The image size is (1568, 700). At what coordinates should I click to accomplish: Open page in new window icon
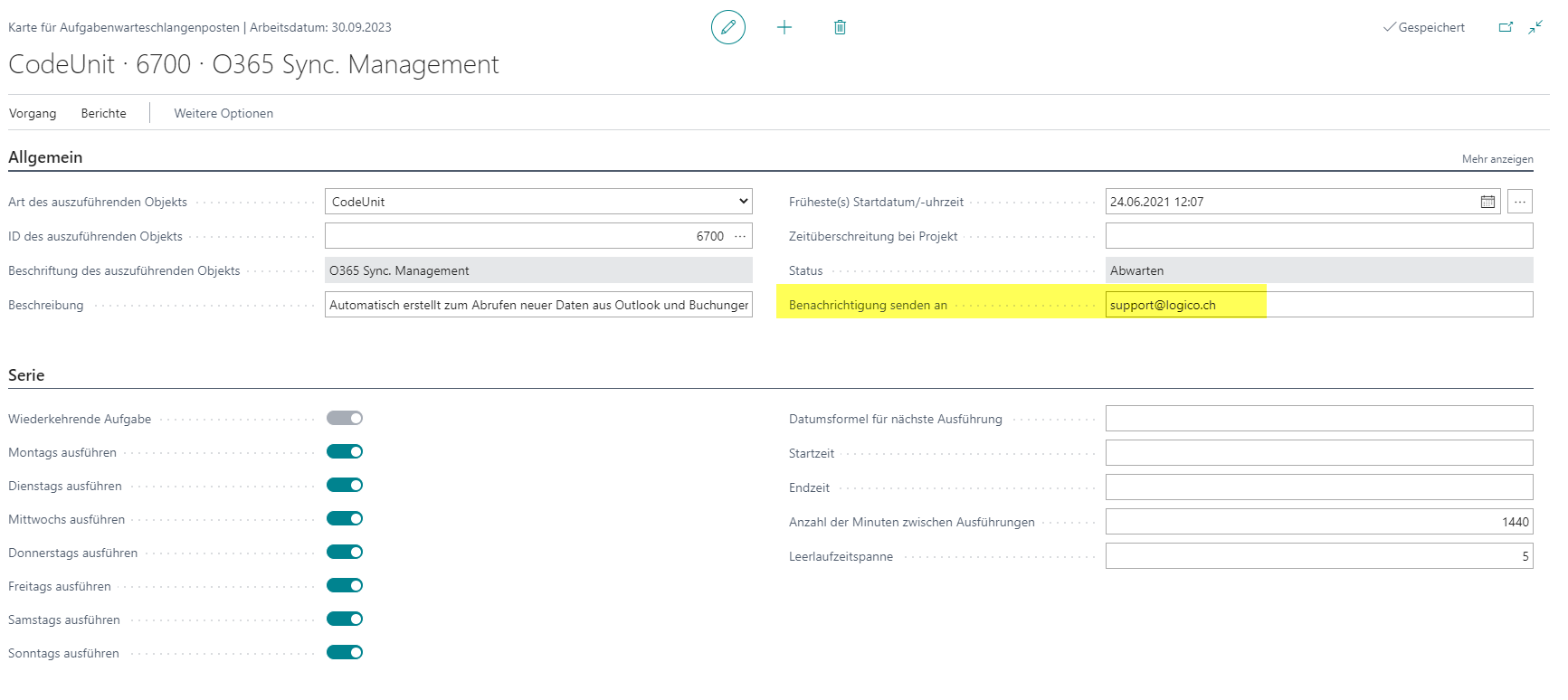click(1506, 27)
